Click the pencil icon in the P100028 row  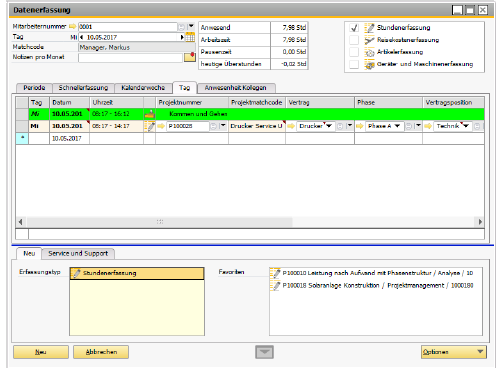(x=150, y=126)
